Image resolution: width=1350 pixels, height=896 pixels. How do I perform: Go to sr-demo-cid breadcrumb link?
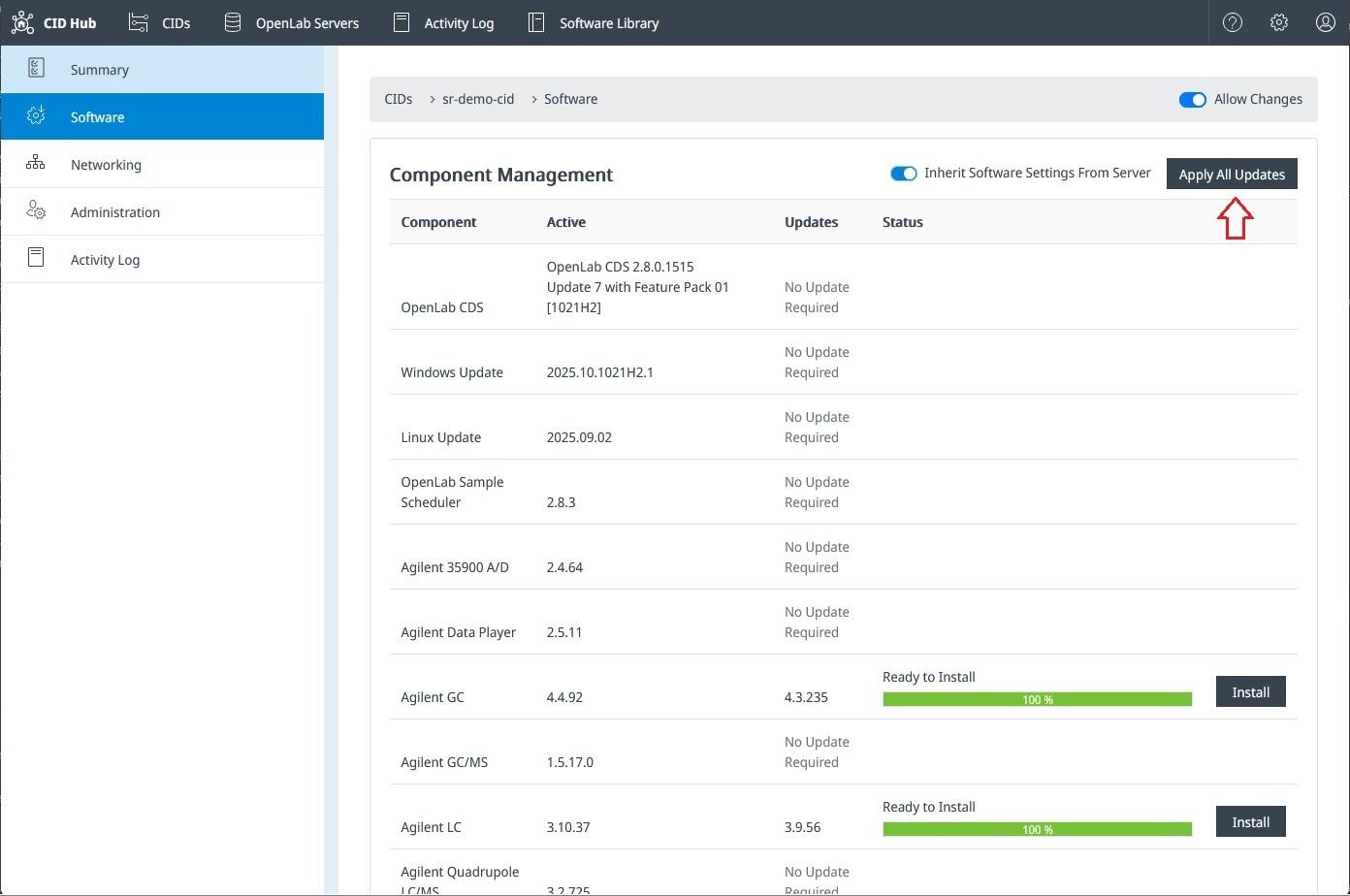tap(478, 99)
